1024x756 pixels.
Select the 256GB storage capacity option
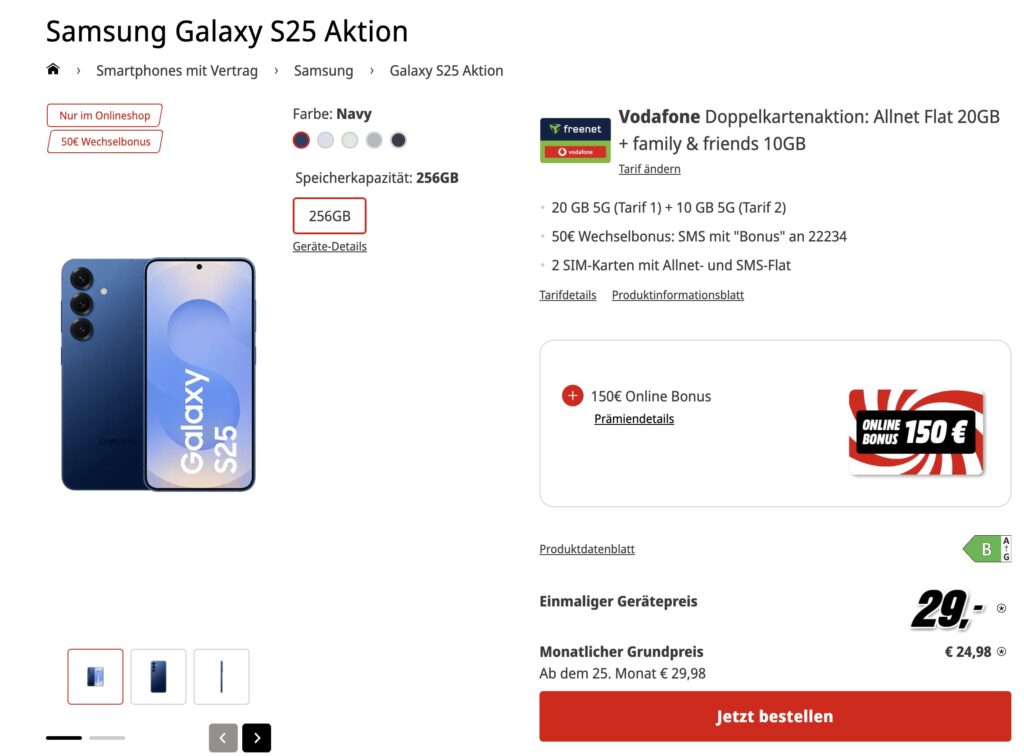coord(329,216)
